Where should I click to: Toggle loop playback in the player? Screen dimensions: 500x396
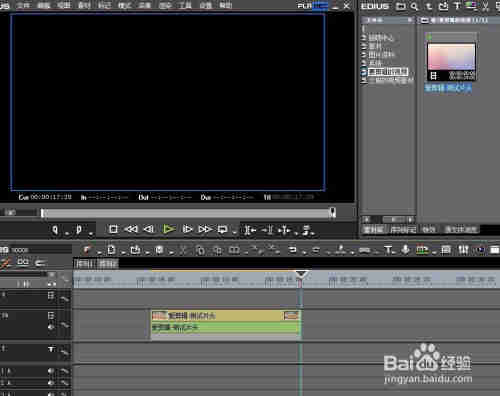pyautogui.click(x=222, y=229)
